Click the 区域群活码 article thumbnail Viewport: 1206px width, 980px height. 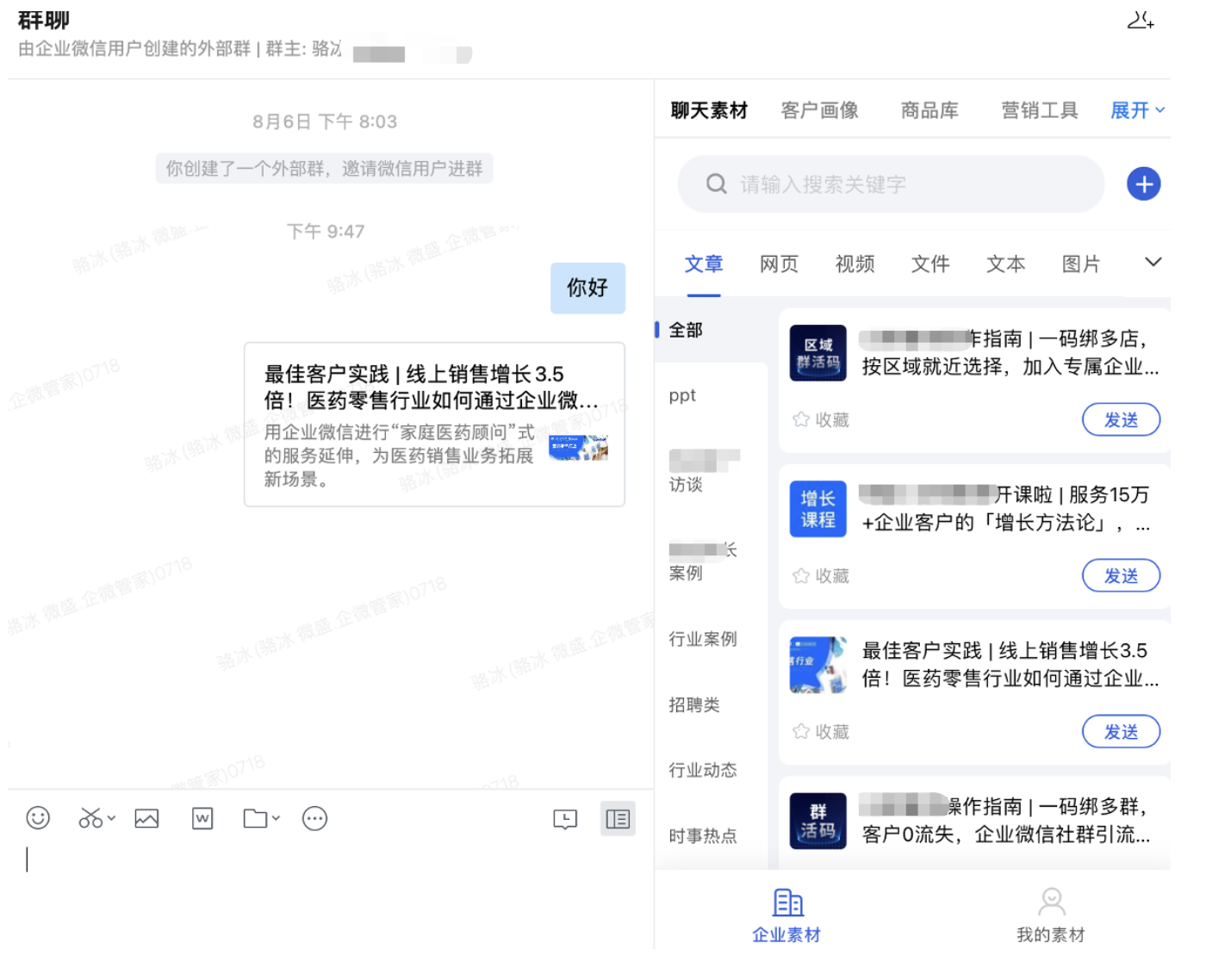point(817,353)
